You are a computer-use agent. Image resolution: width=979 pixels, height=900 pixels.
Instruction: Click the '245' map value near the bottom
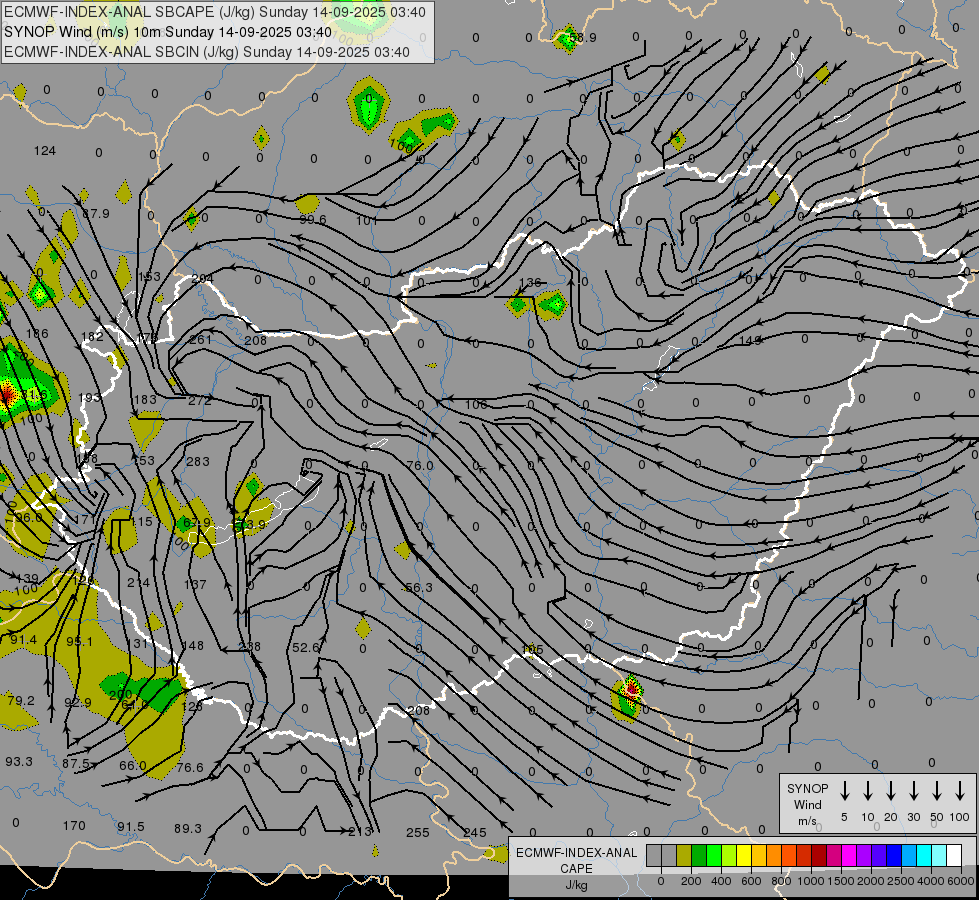click(475, 832)
